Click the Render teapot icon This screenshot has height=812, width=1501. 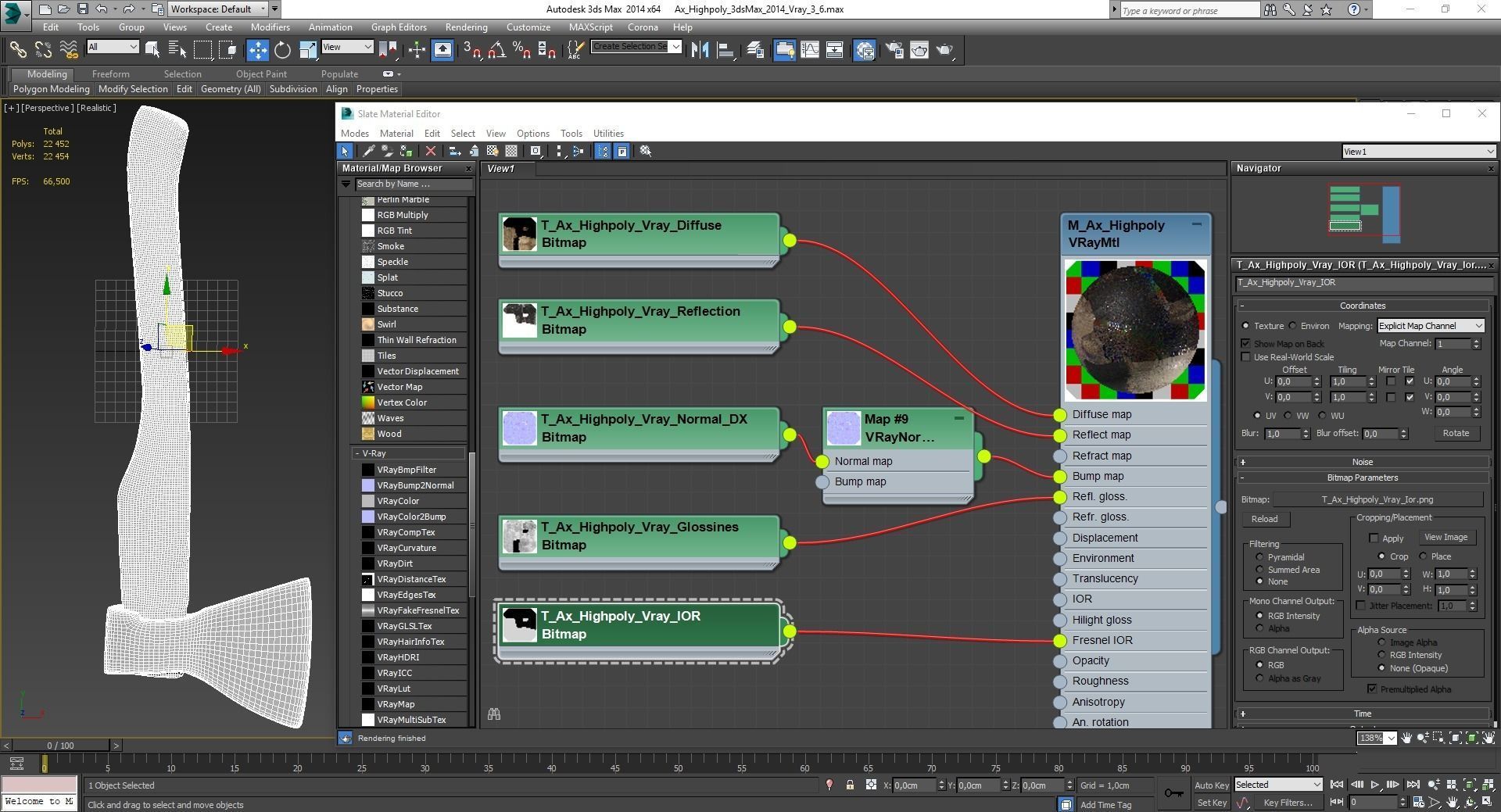pyautogui.click(x=944, y=50)
